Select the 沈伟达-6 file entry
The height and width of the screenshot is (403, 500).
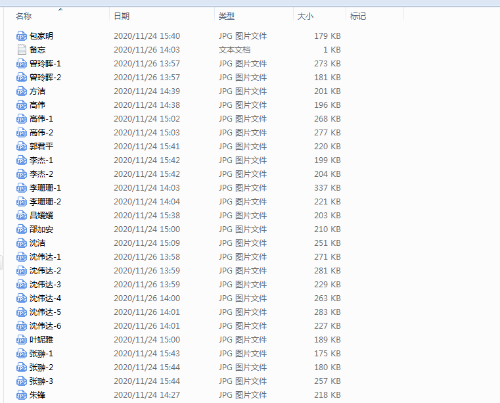click(x=45, y=326)
